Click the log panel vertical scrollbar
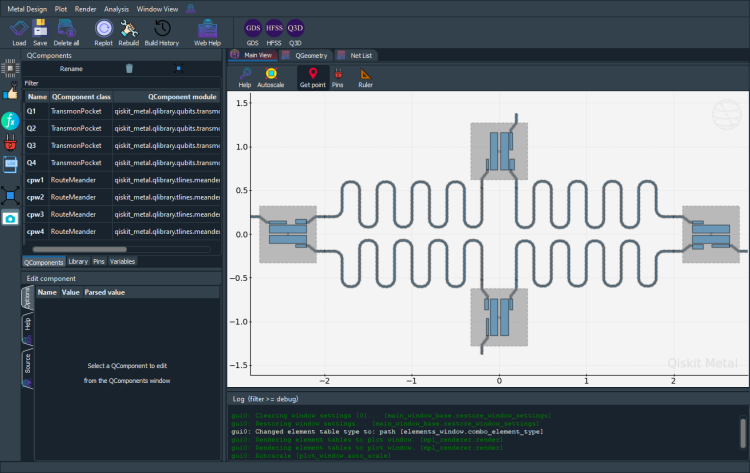 coord(743,433)
